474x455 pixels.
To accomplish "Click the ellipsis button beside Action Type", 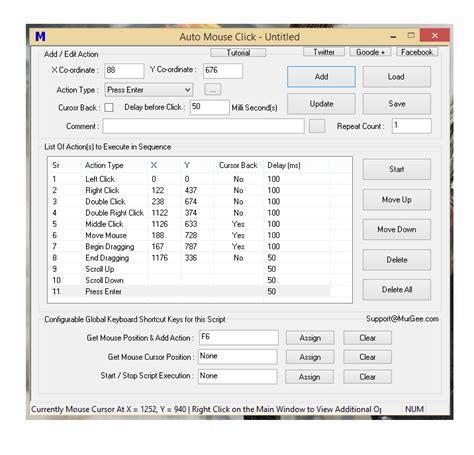I will (213, 90).
